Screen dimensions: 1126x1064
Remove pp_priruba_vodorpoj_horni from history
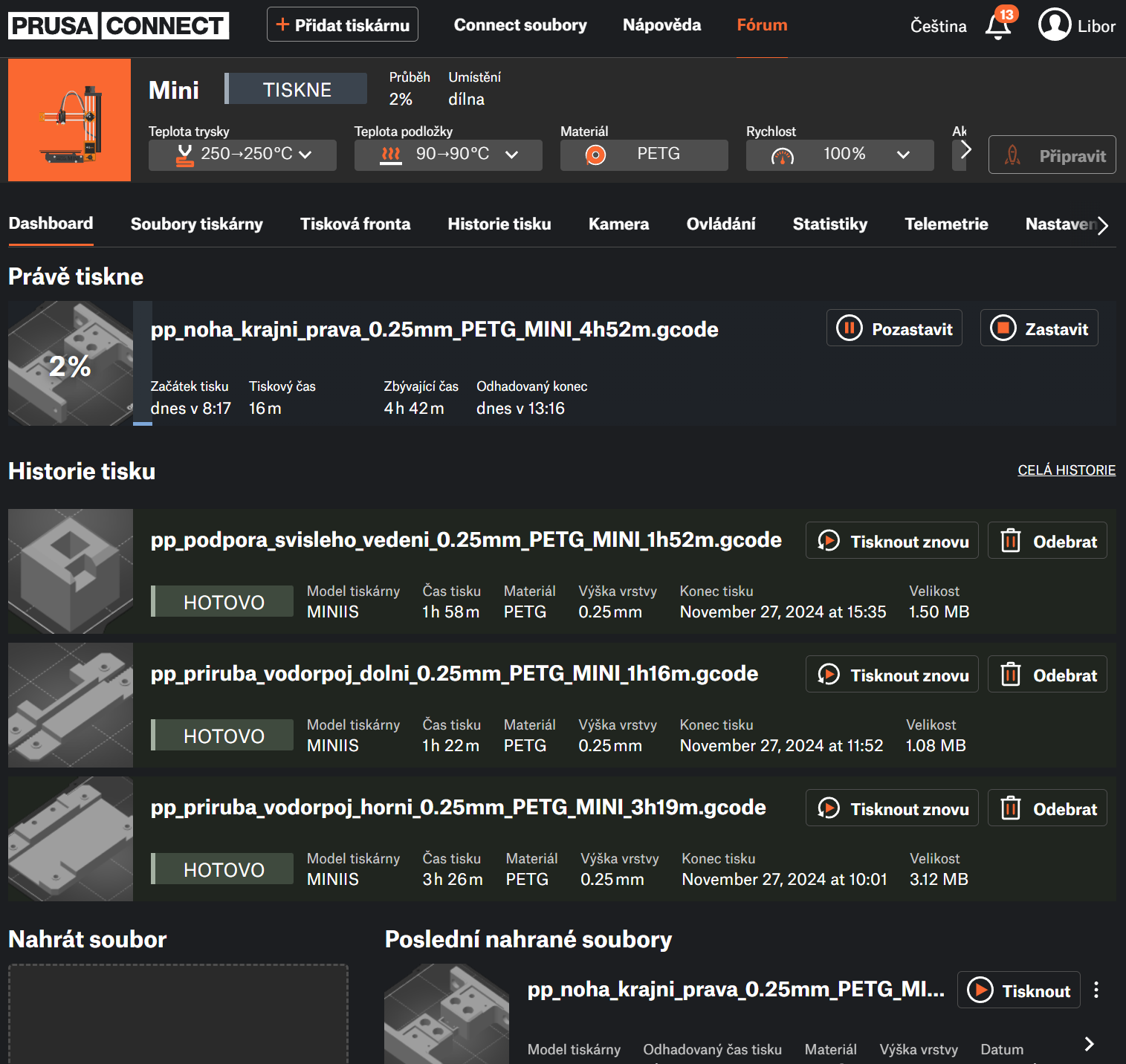[x=1046, y=808]
